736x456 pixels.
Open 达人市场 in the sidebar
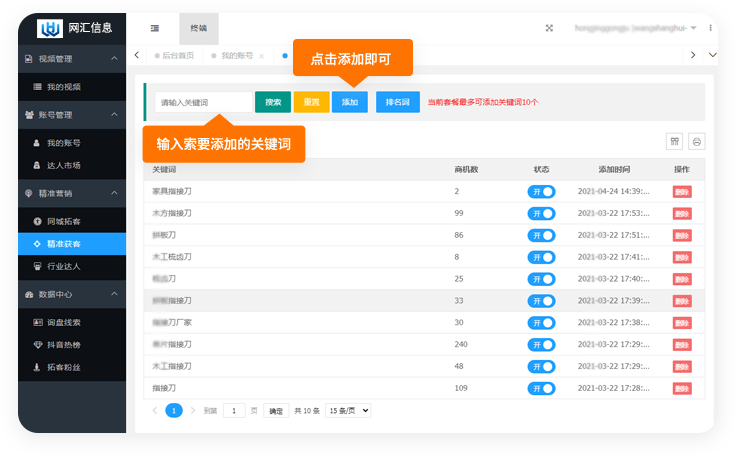coord(64,165)
